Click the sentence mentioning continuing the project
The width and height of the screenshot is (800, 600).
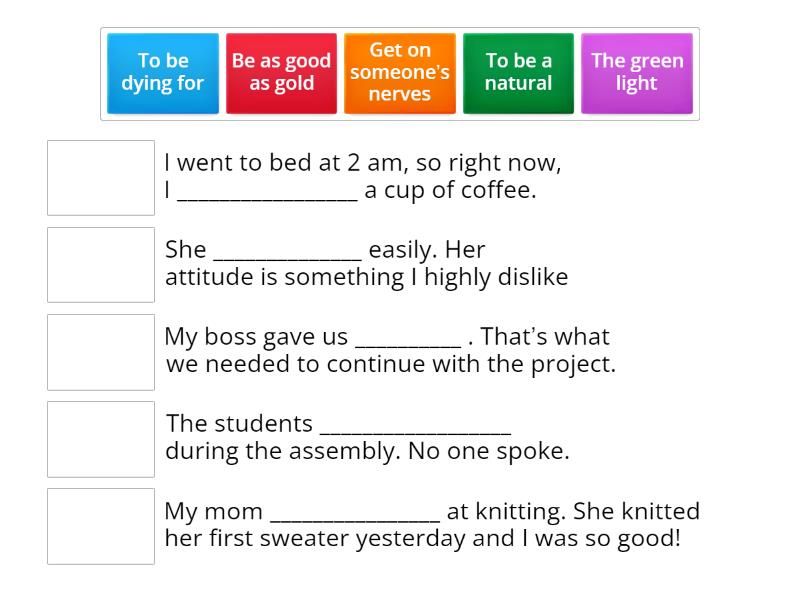point(390,364)
